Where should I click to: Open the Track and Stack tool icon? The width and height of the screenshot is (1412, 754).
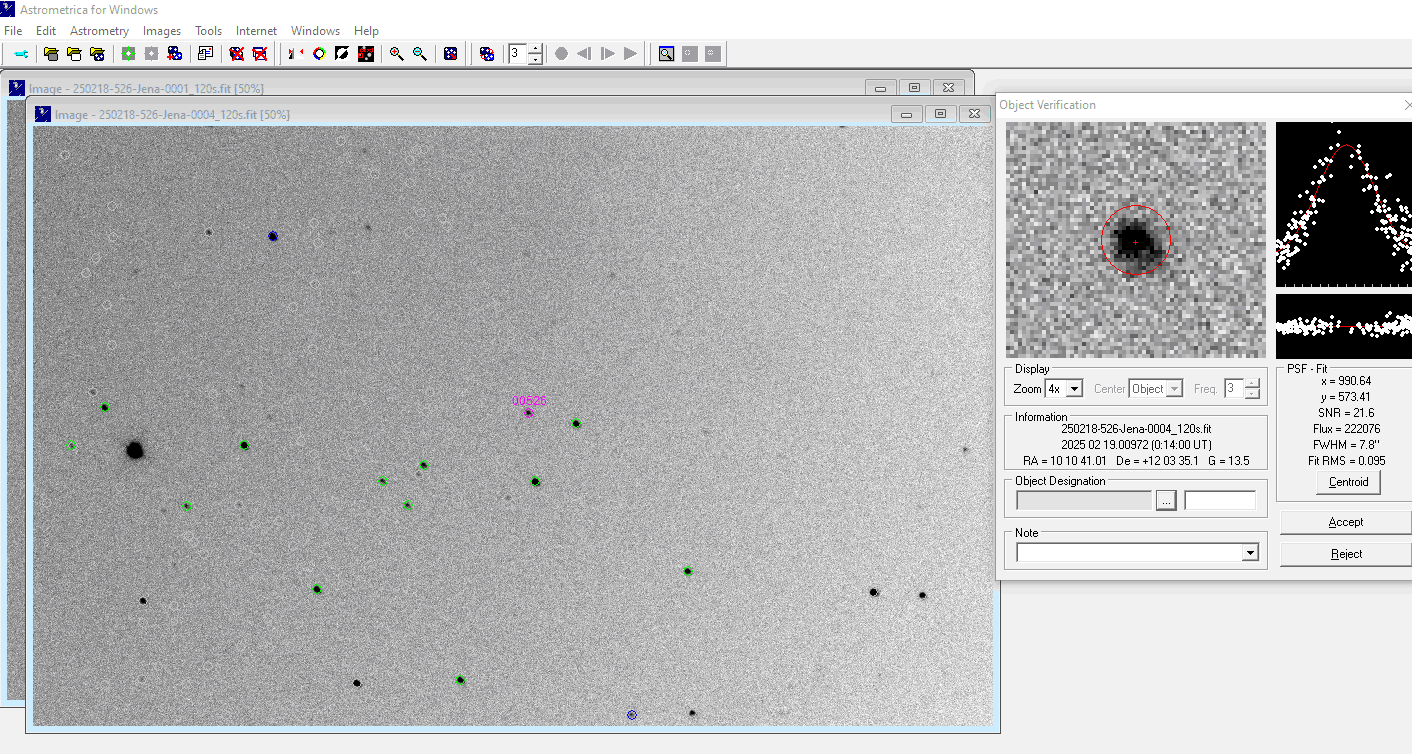coord(174,54)
